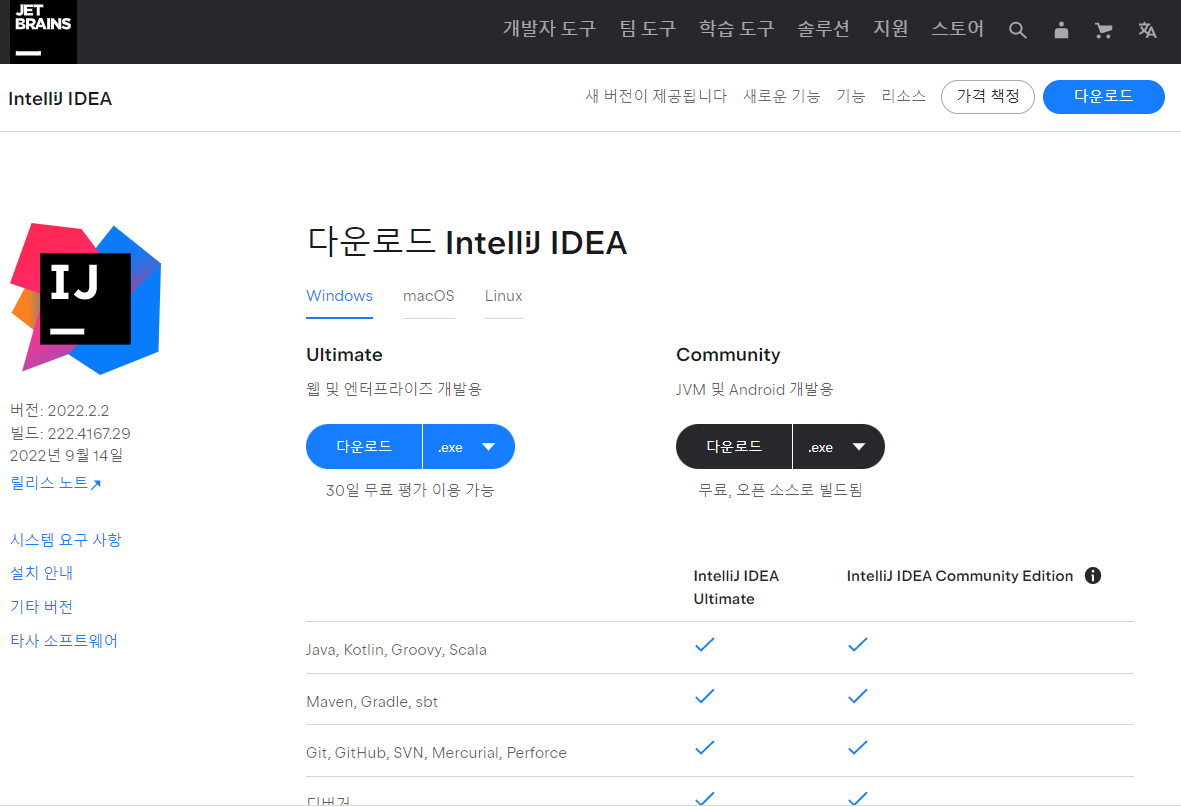
Task: Open the 기능 navigation link
Action: click(x=850, y=96)
